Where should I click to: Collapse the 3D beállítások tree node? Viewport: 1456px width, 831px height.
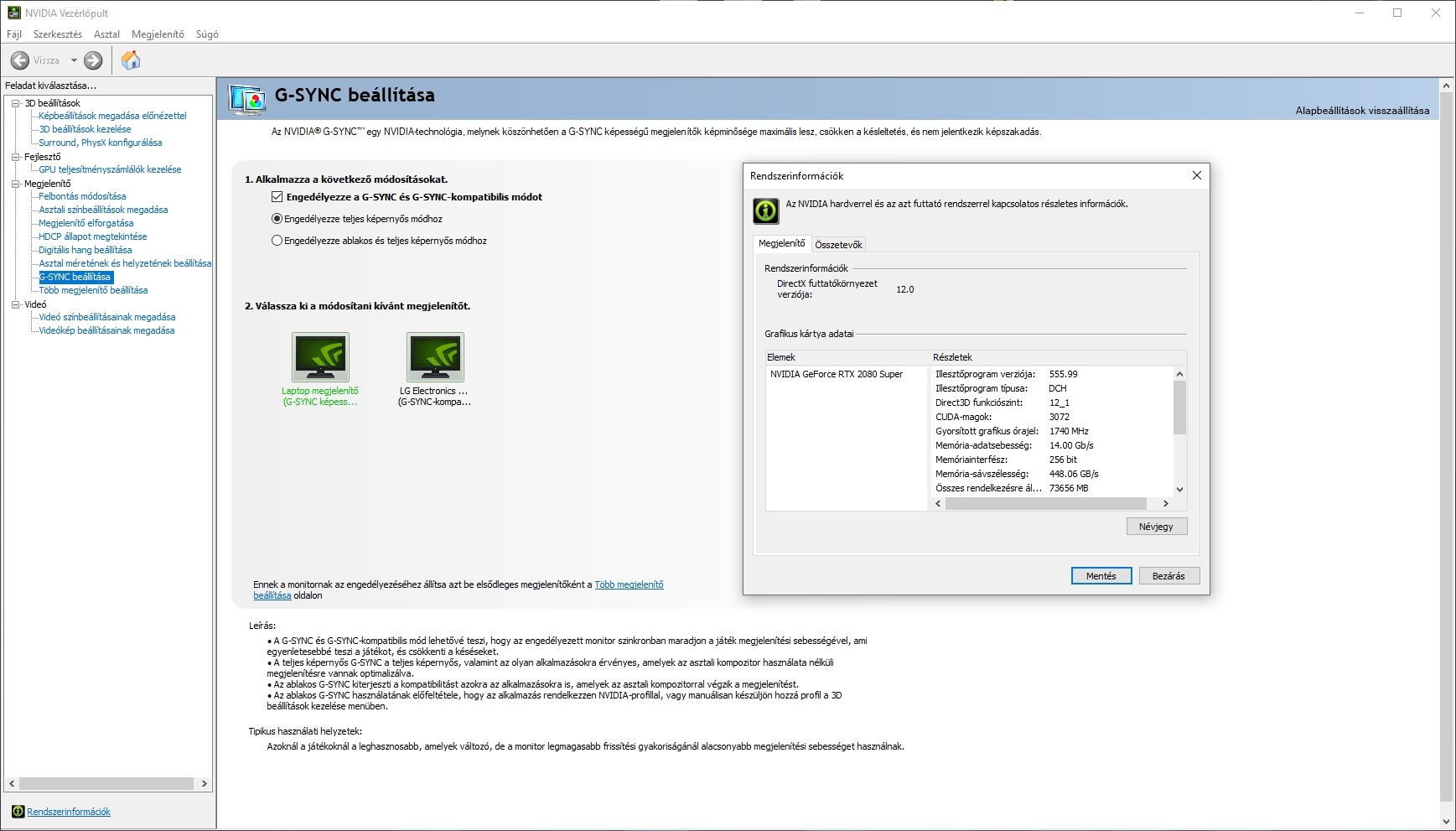pyautogui.click(x=15, y=103)
